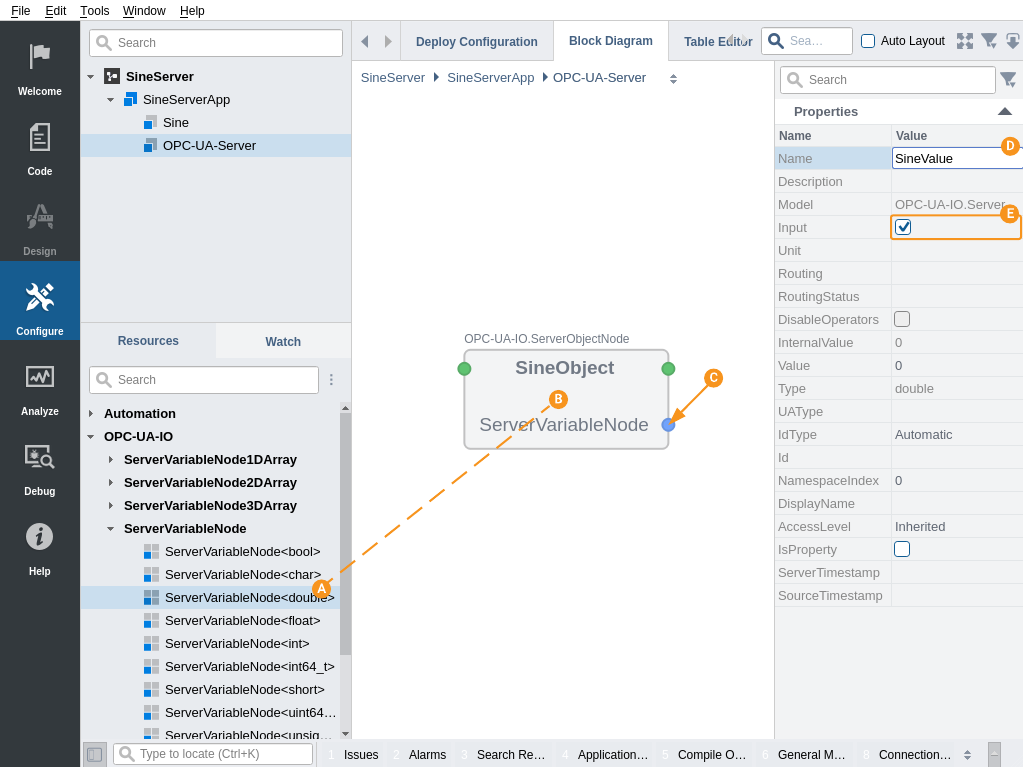Click the fit-to-view icon in diagram toolbar
Viewport: 1023px width, 767px height.
coord(964,41)
